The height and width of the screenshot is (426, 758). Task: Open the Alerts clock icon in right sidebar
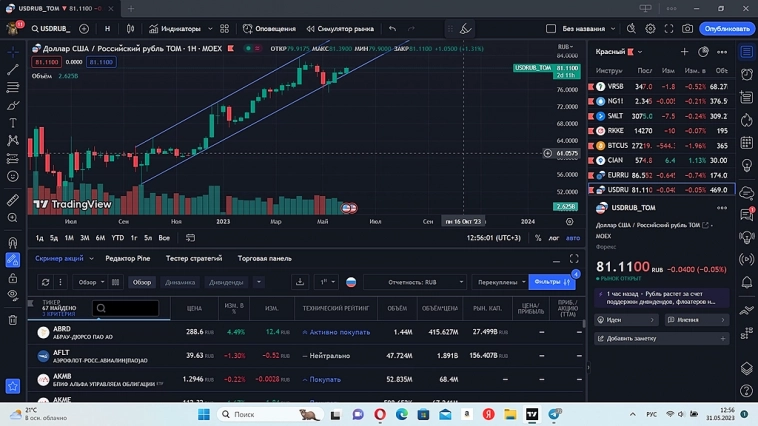747,74
